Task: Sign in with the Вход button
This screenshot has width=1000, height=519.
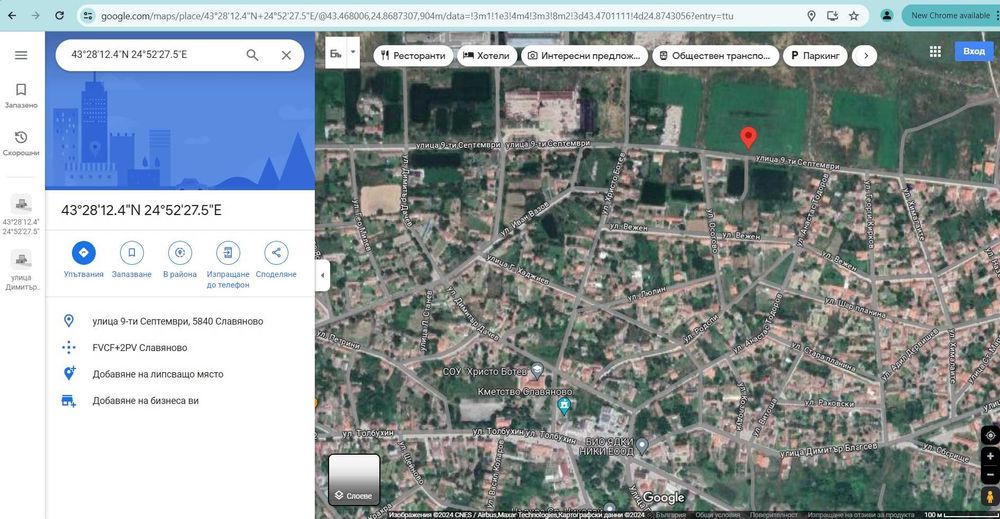Action: 973,51
